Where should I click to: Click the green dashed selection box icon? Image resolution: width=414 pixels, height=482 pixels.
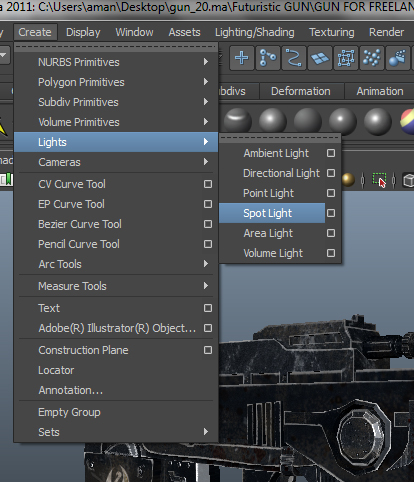(x=379, y=180)
